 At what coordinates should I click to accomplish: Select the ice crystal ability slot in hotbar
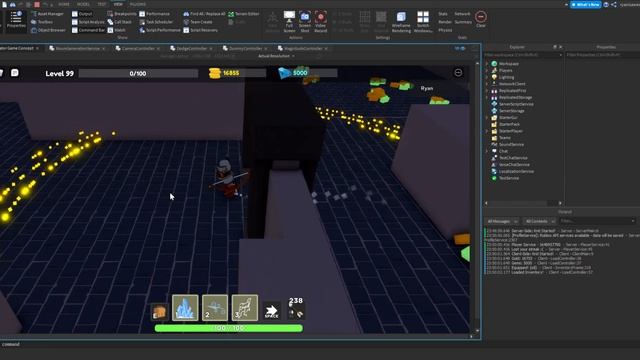coord(185,308)
